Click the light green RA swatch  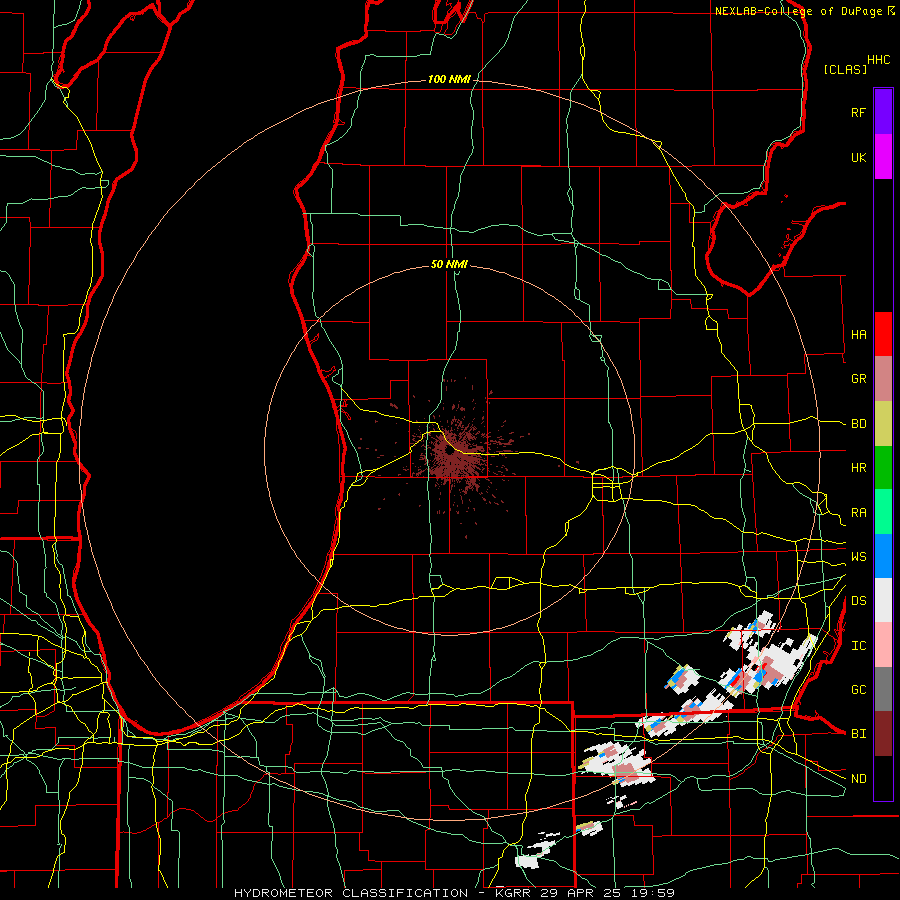pyautogui.click(x=883, y=512)
